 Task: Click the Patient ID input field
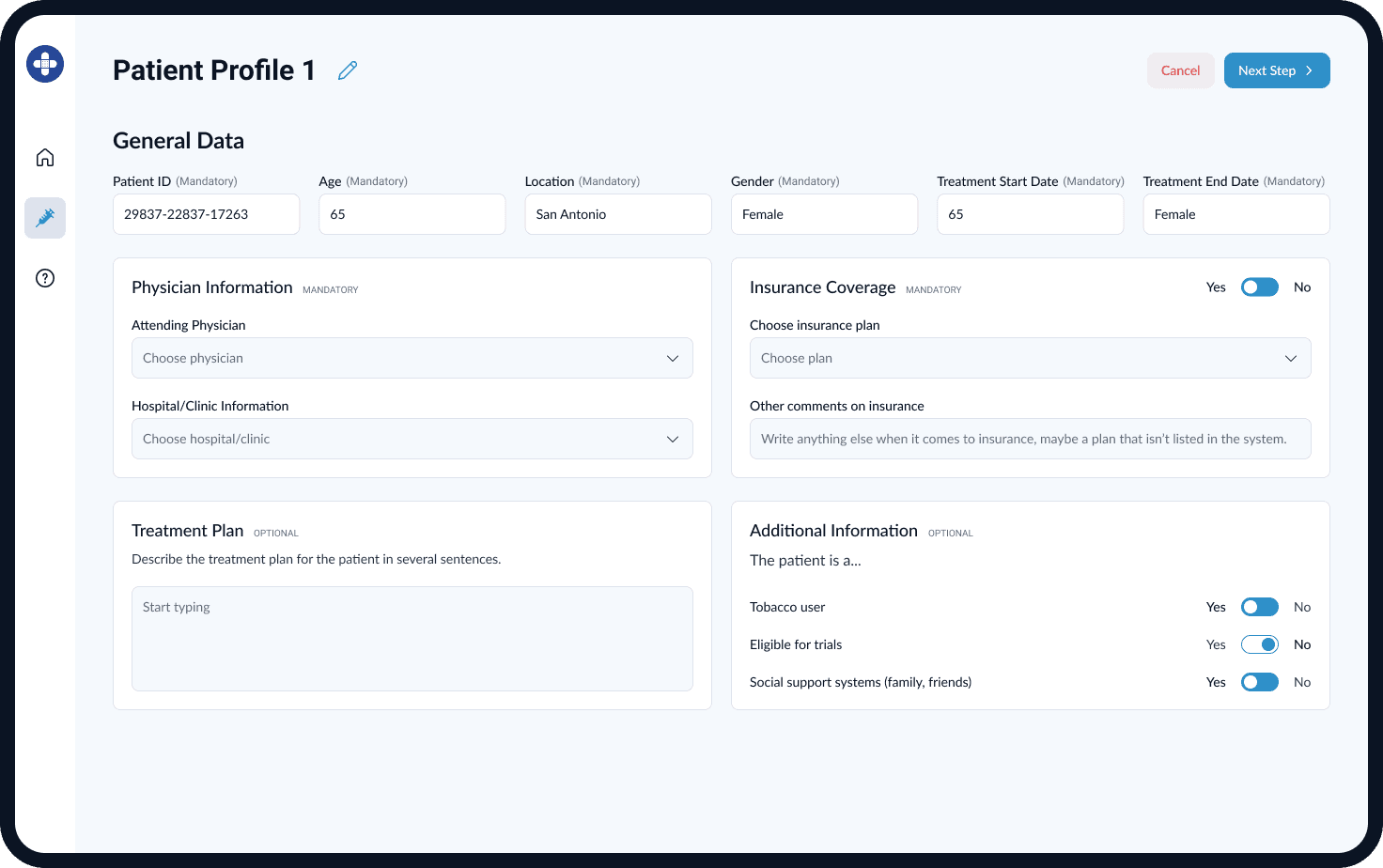point(206,214)
